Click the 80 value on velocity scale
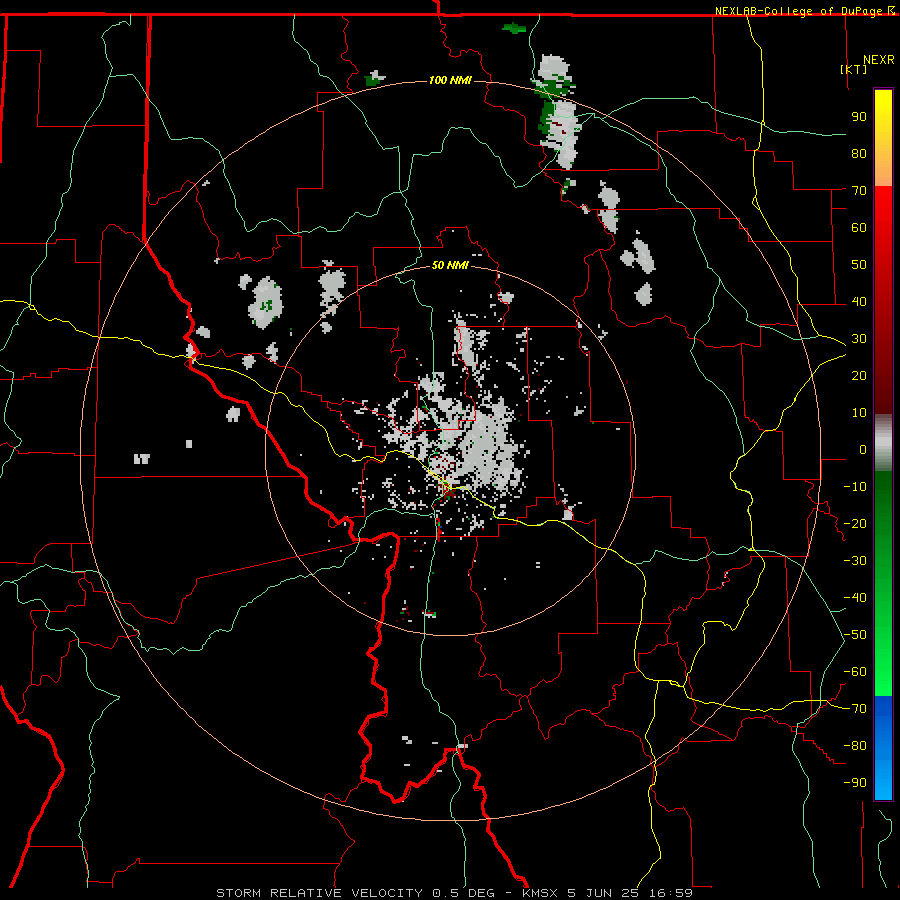Viewport: 900px width, 900px height. 859,153
